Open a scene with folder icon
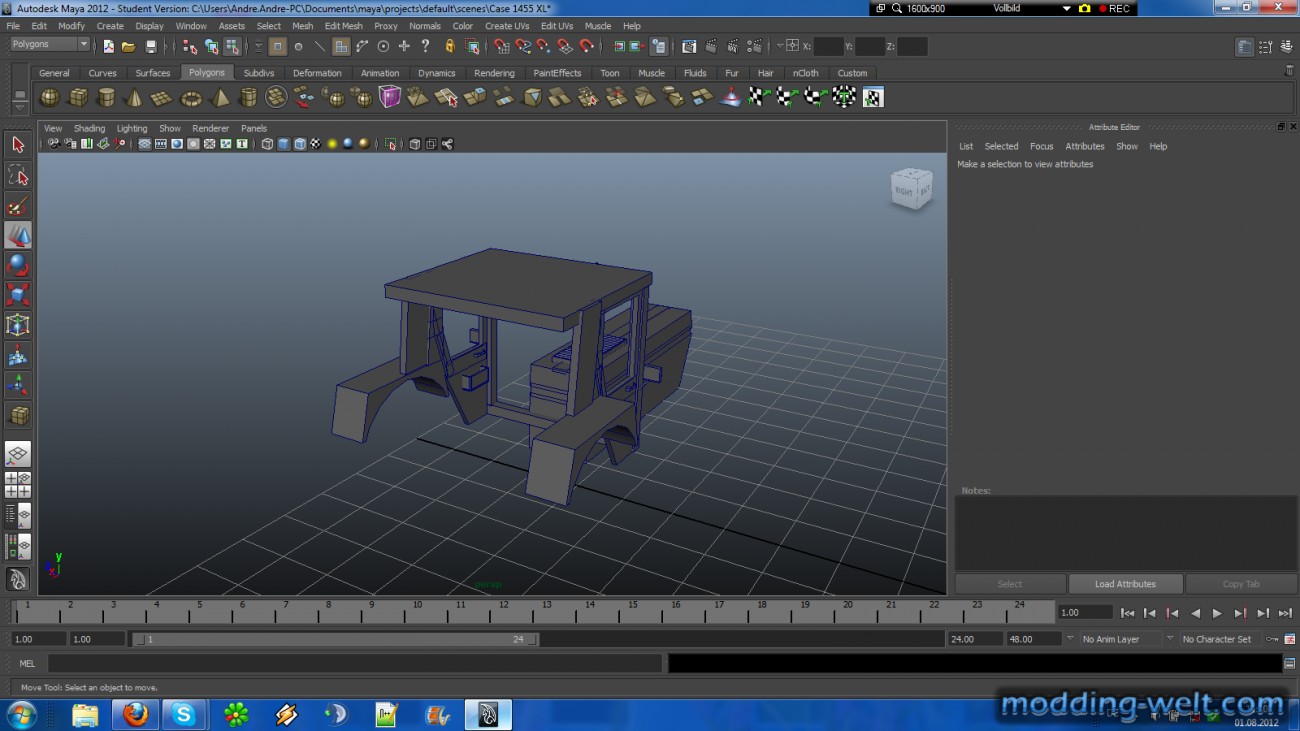Image resolution: width=1300 pixels, height=731 pixels. point(128,46)
